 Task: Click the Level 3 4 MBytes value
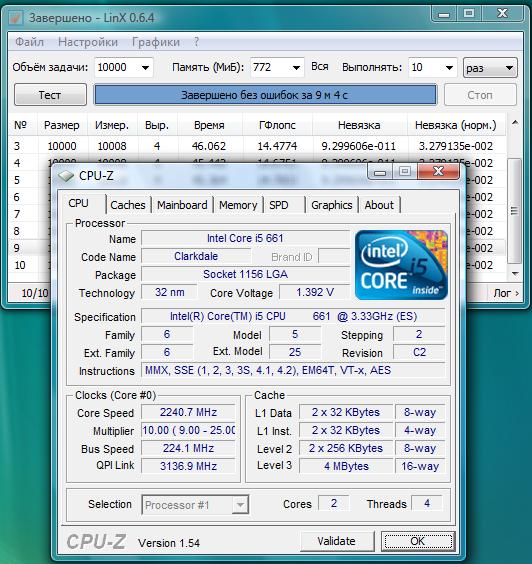(x=346, y=466)
